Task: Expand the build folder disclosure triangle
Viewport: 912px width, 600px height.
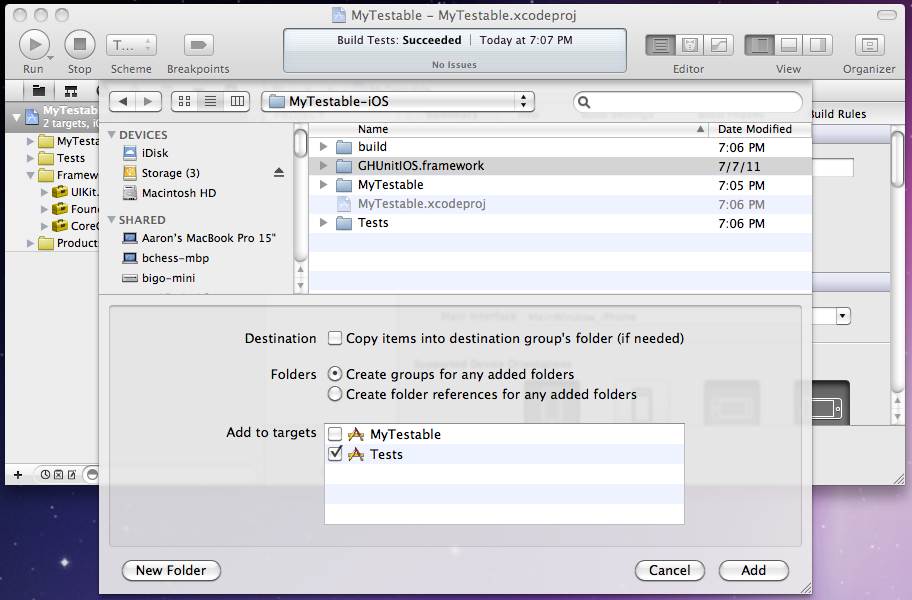Action: point(324,147)
